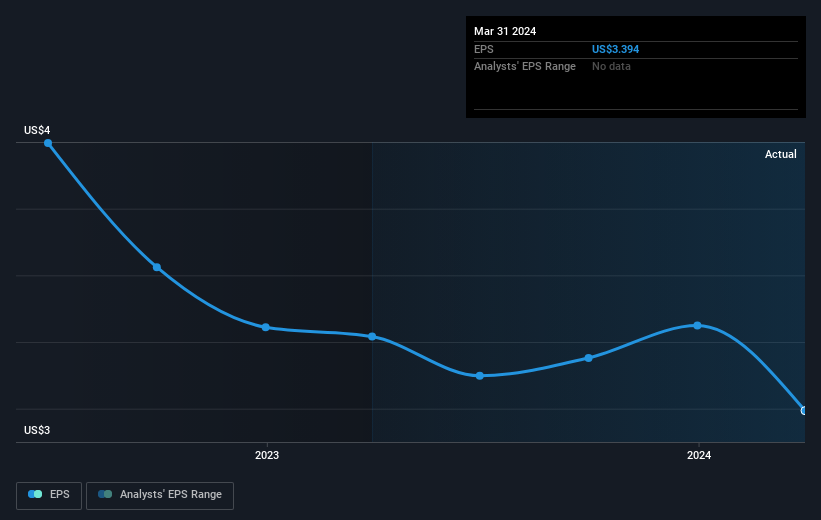Viewport: 821px width, 520px height.
Task: Click the 2024 x-axis label
Action: click(x=698, y=455)
